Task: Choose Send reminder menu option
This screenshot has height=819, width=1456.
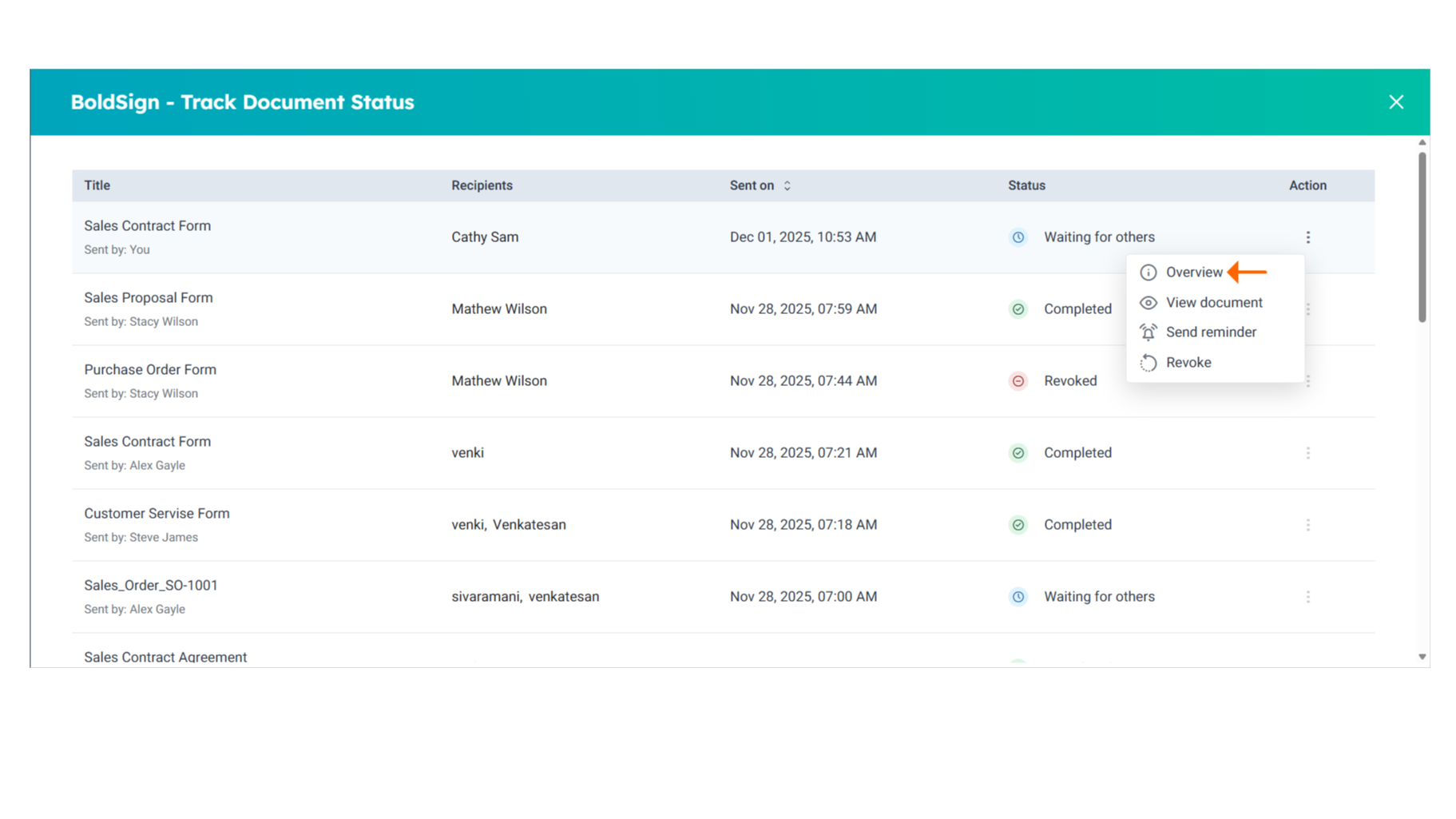Action: pos(1210,332)
